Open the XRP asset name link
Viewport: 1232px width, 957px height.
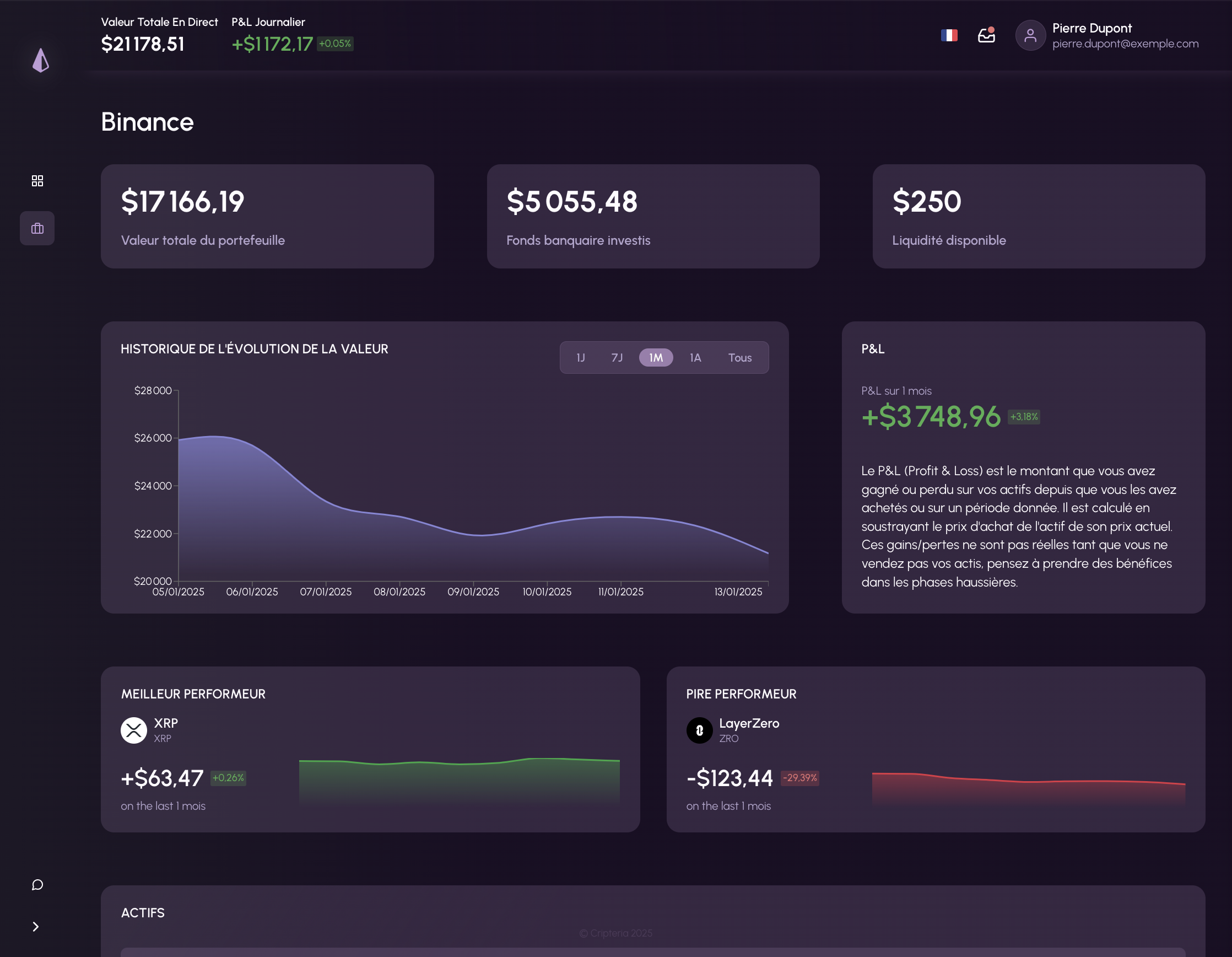click(x=166, y=723)
